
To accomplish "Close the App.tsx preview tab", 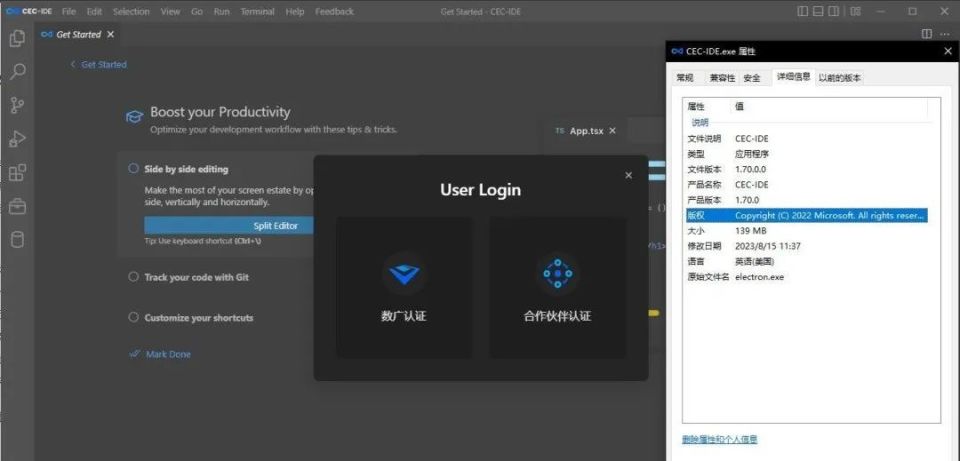I will 613,131.
